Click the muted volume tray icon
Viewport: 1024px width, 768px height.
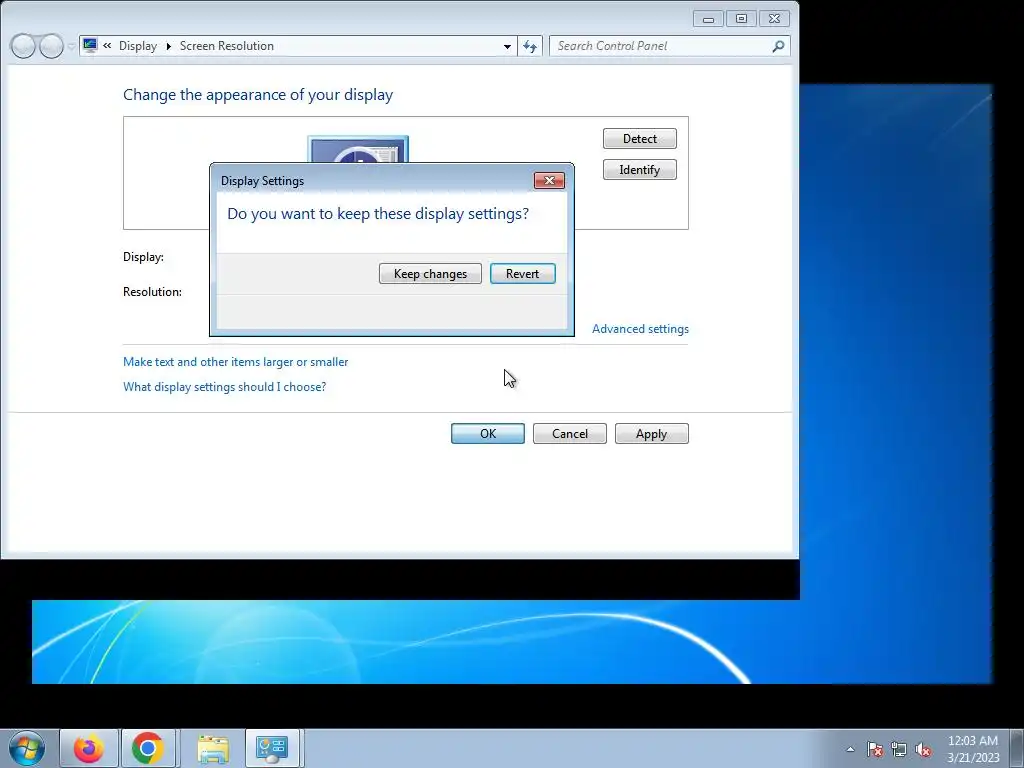pos(923,749)
